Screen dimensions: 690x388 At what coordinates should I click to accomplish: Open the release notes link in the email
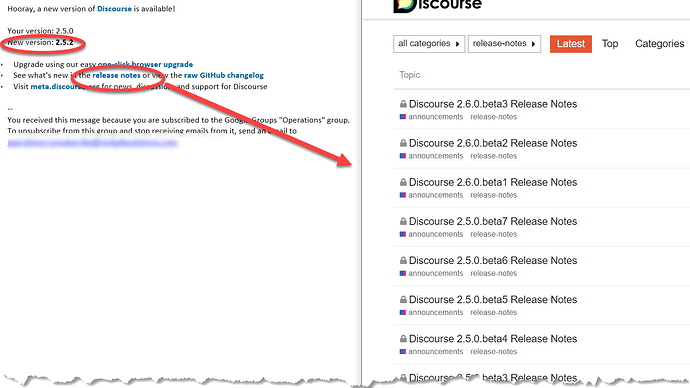tap(116, 75)
